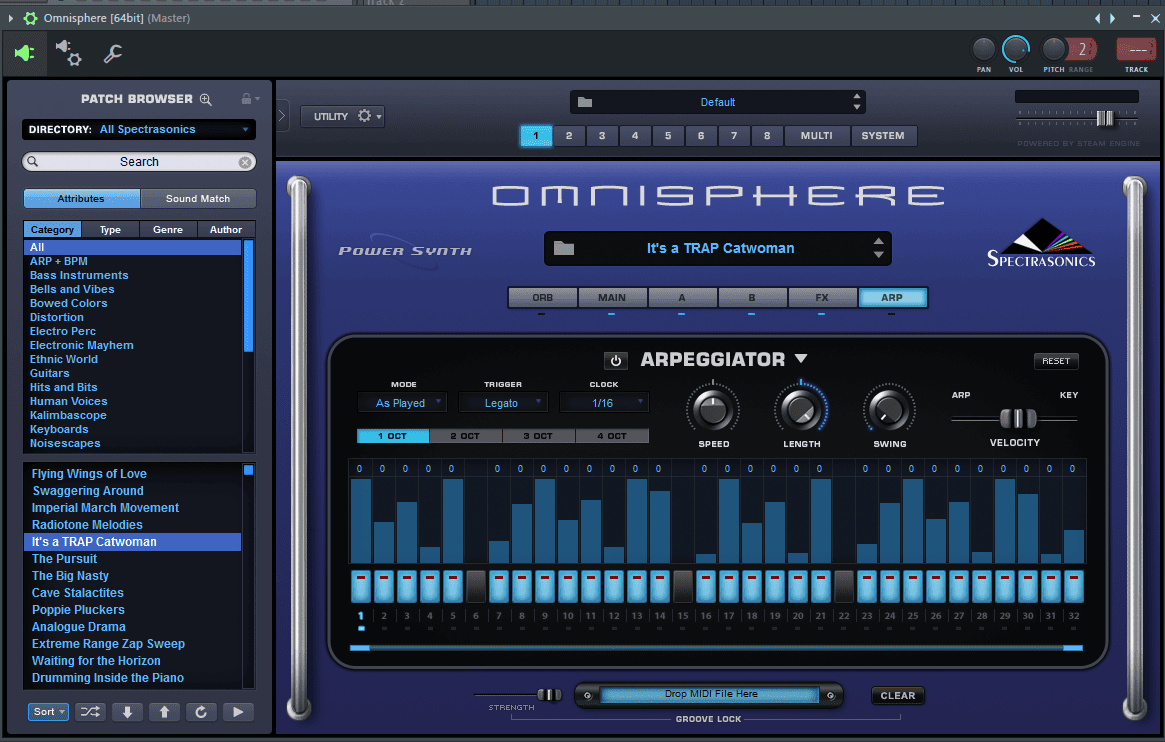This screenshot has height=742, width=1165.
Task: Click Default multi stepper arrows
Action: (x=857, y=102)
